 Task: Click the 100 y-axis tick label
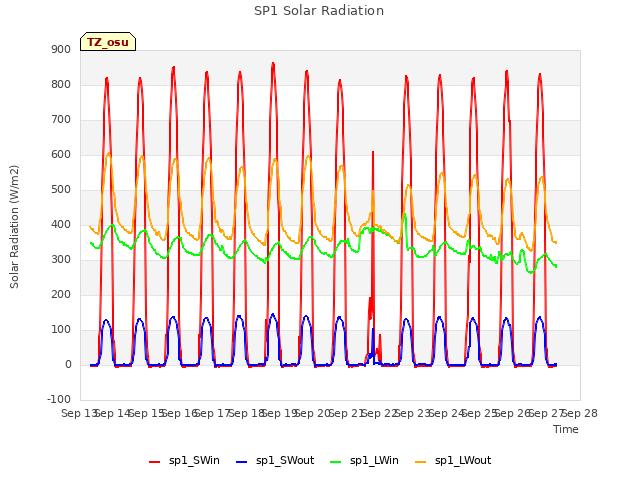(61, 330)
